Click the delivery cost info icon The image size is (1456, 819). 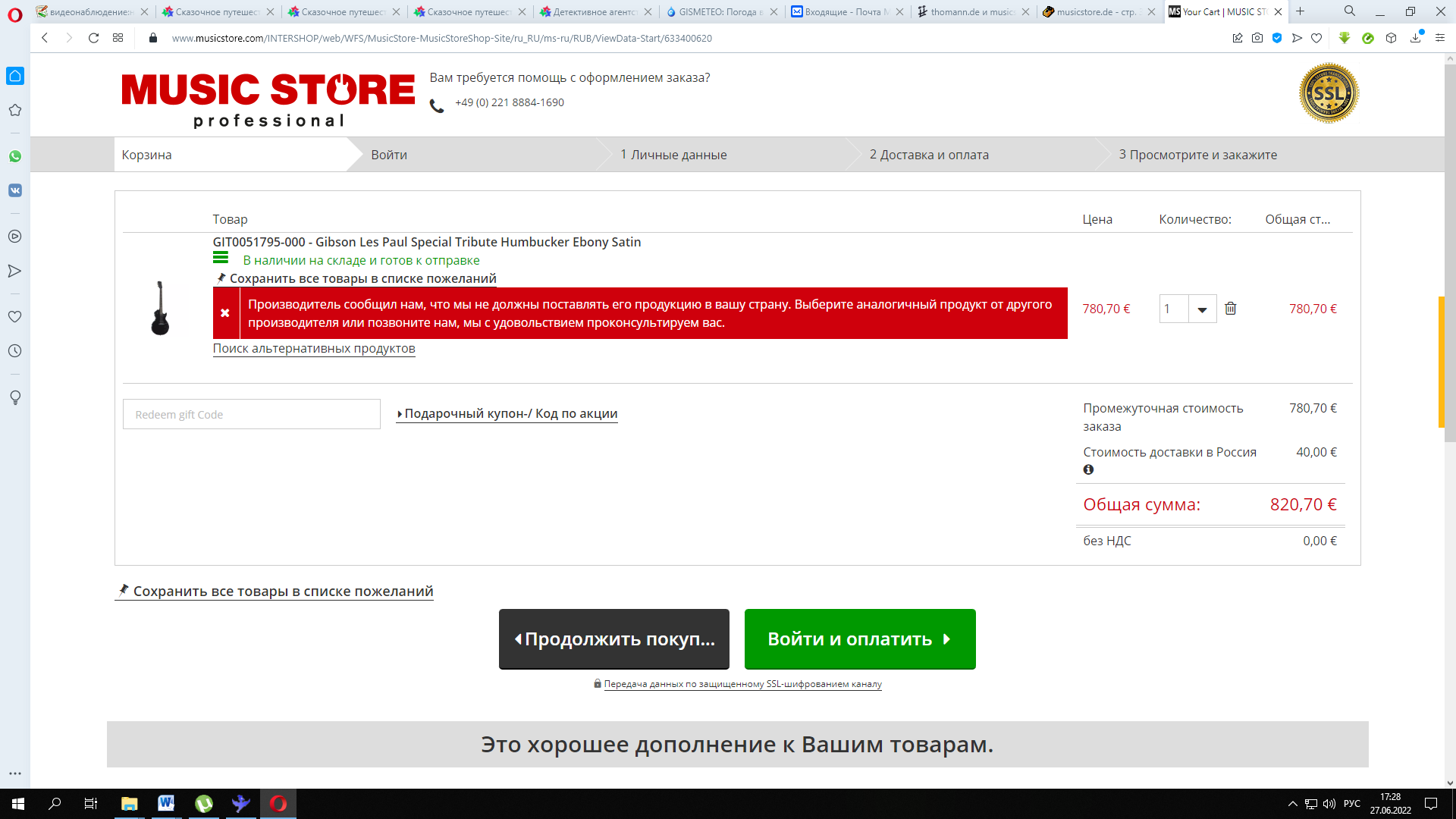[x=1088, y=469]
